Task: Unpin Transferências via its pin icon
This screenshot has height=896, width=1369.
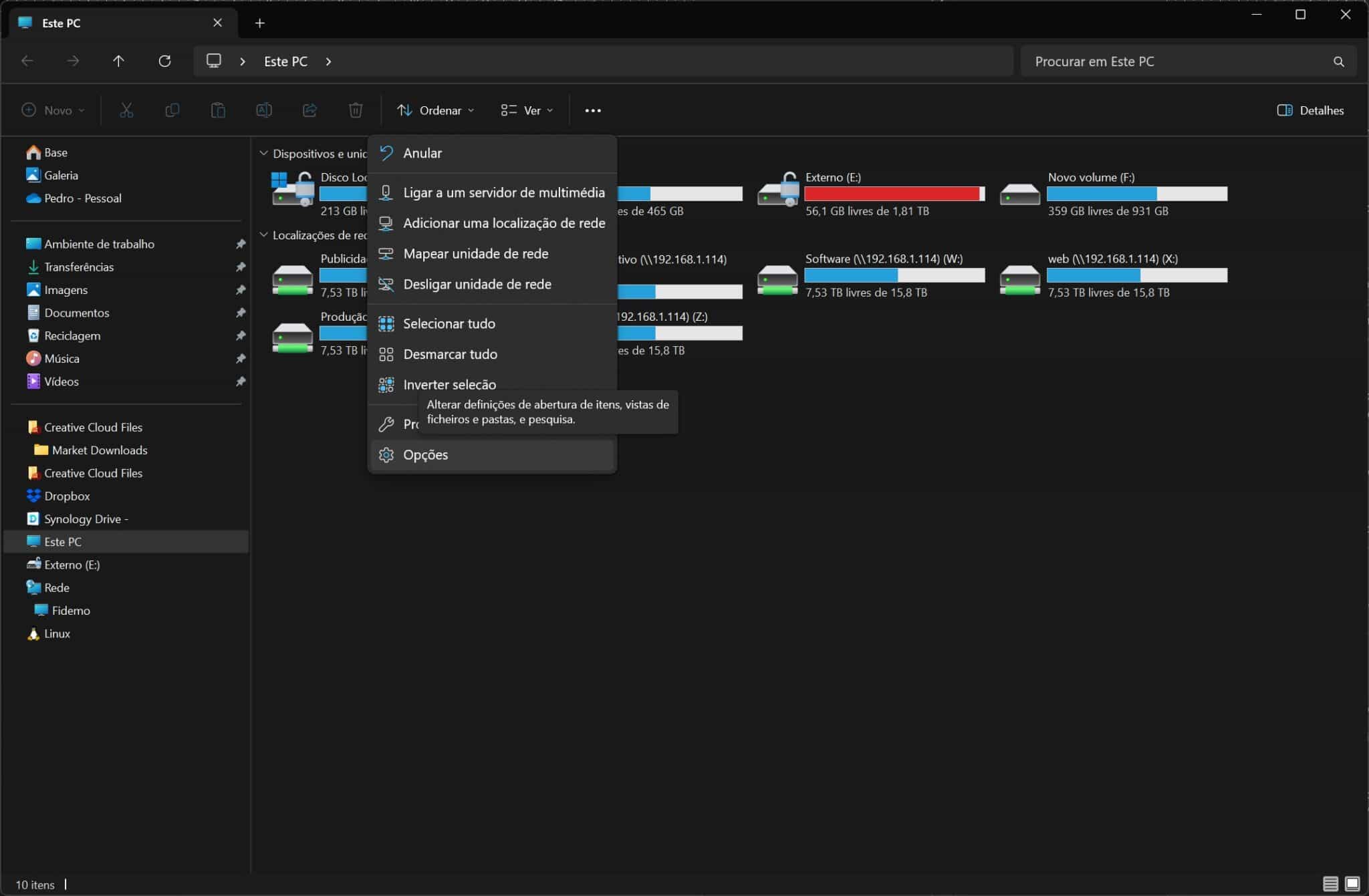Action: [x=241, y=267]
